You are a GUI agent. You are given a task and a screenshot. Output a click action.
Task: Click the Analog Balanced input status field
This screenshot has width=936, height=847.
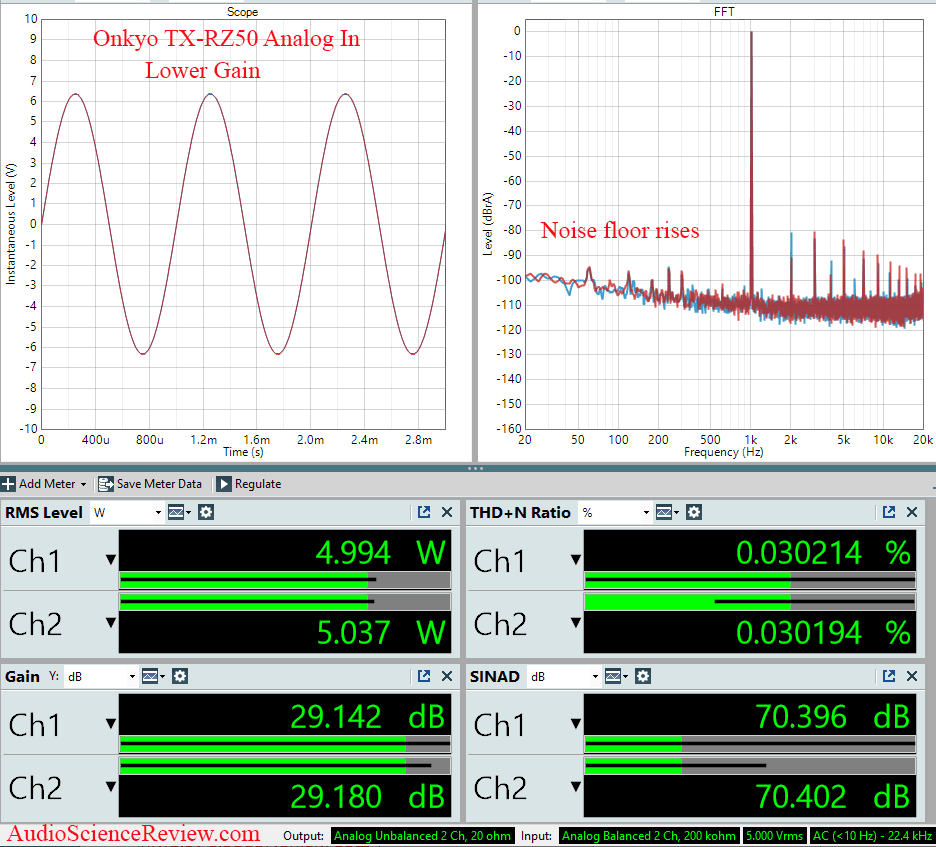[648, 835]
